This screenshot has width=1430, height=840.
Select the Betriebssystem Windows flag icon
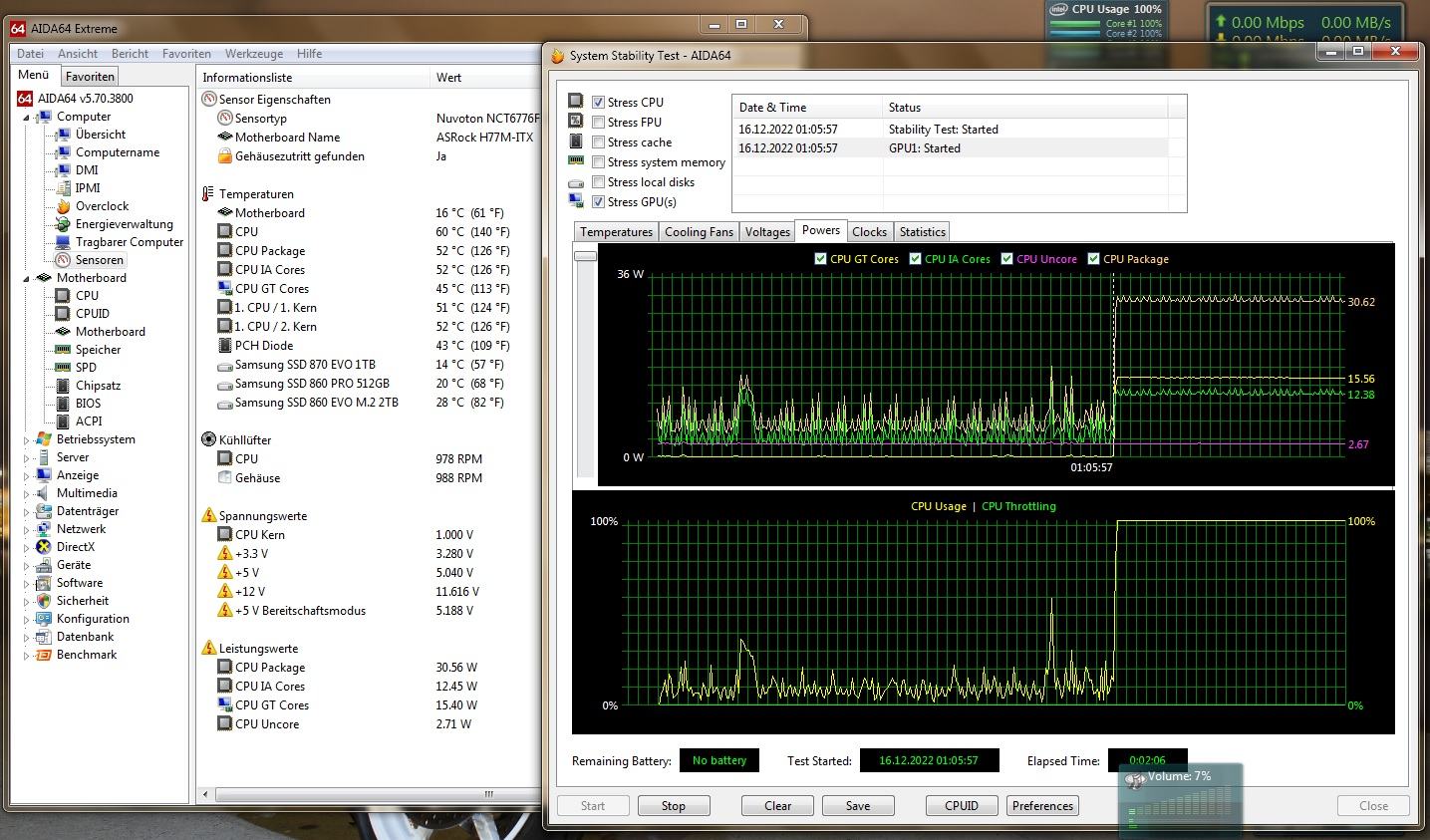click(x=44, y=439)
